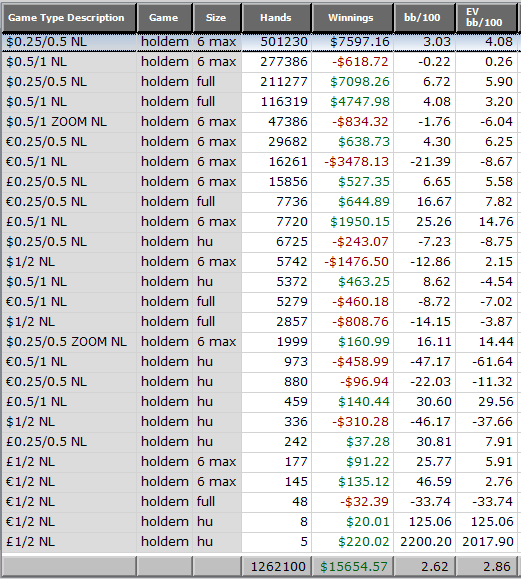Screen dimensions: 521x579
Task: Click the total winnings $15654.57 cell
Action: 352,566
